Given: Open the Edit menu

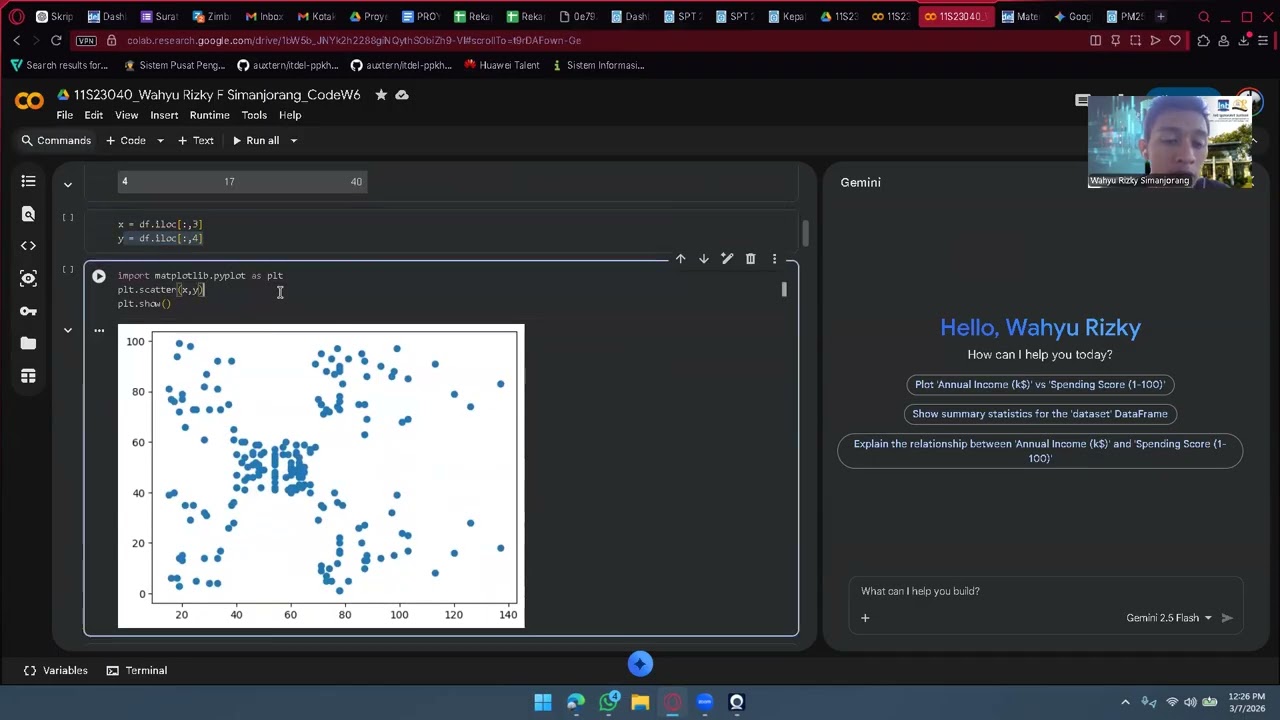Looking at the screenshot, I should pos(93,115).
